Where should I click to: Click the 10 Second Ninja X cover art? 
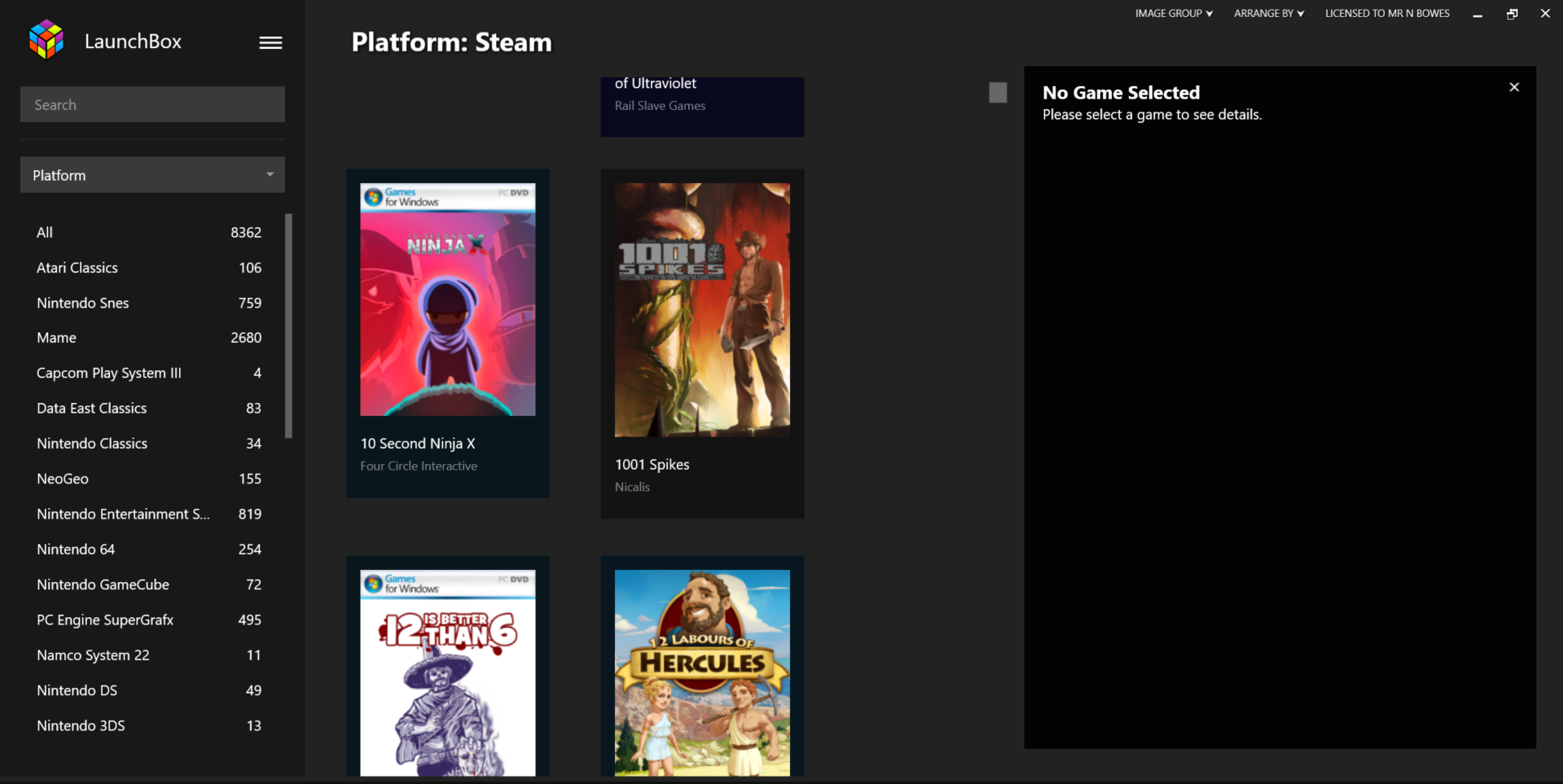coord(448,300)
